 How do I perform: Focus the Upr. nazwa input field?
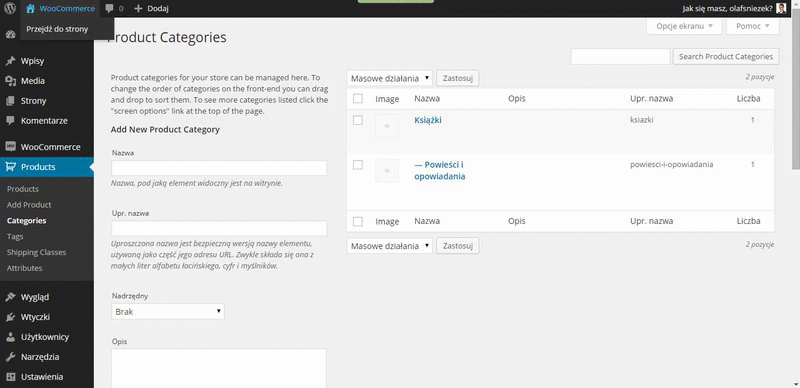coord(219,228)
